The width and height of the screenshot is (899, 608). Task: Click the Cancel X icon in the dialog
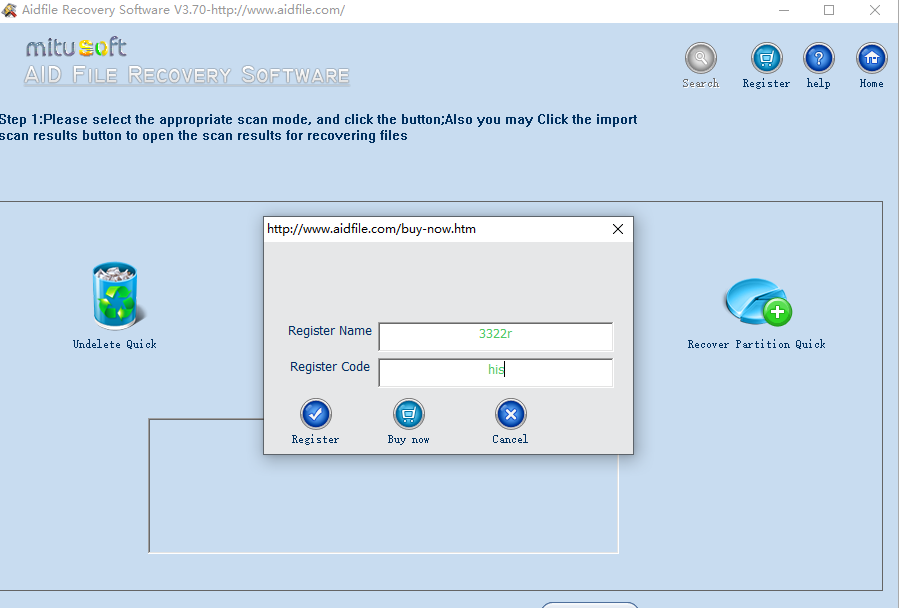(510, 414)
